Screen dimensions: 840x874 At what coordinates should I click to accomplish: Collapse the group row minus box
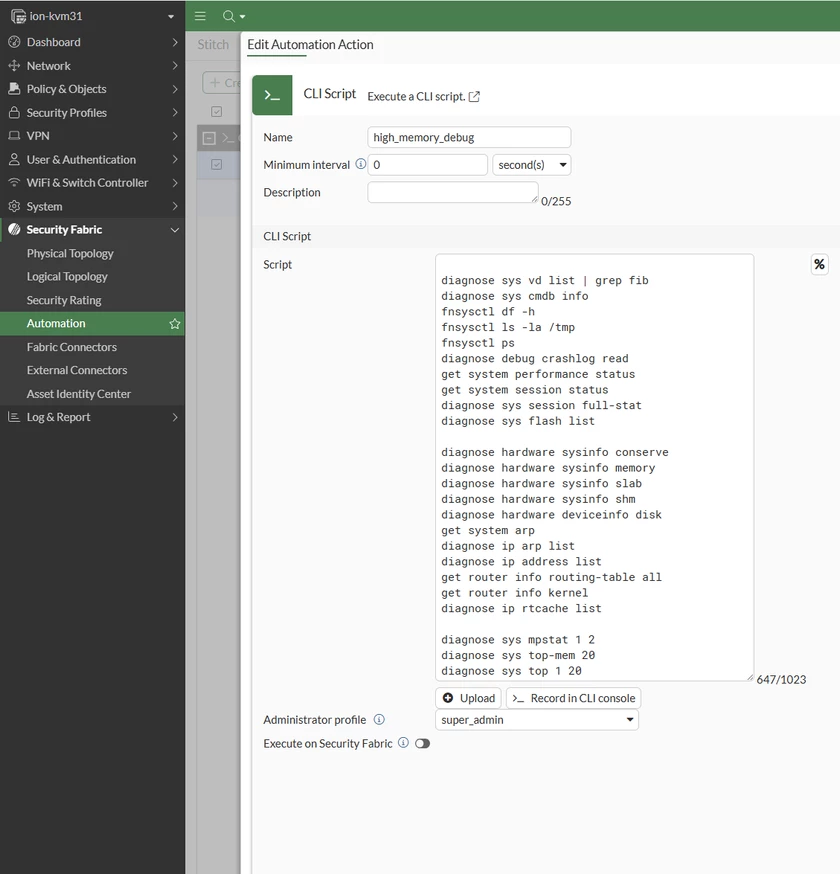[x=209, y=138]
